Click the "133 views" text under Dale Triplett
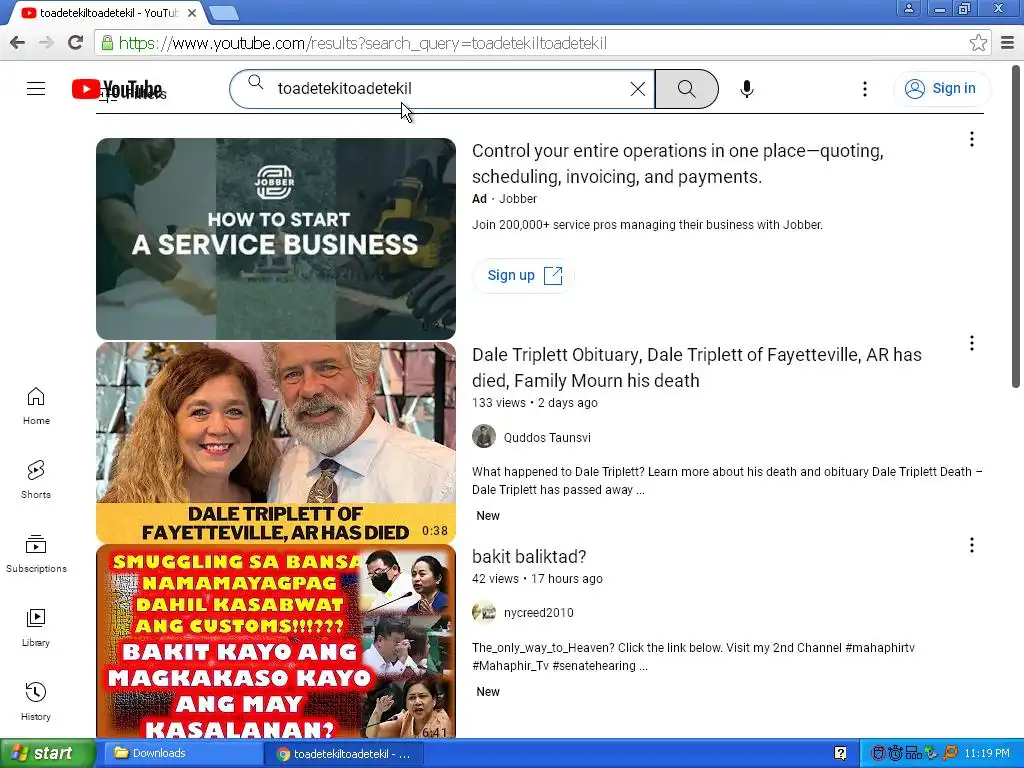The width and height of the screenshot is (1024, 768). (498, 403)
